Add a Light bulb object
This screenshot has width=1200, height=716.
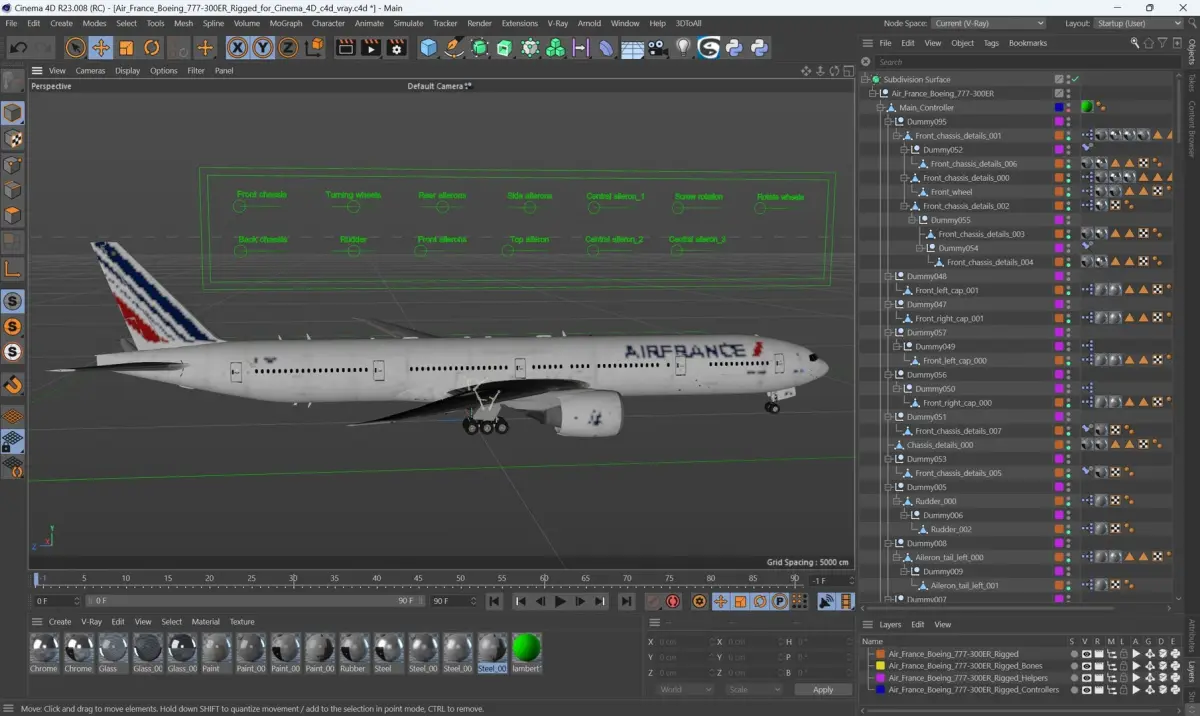683,47
